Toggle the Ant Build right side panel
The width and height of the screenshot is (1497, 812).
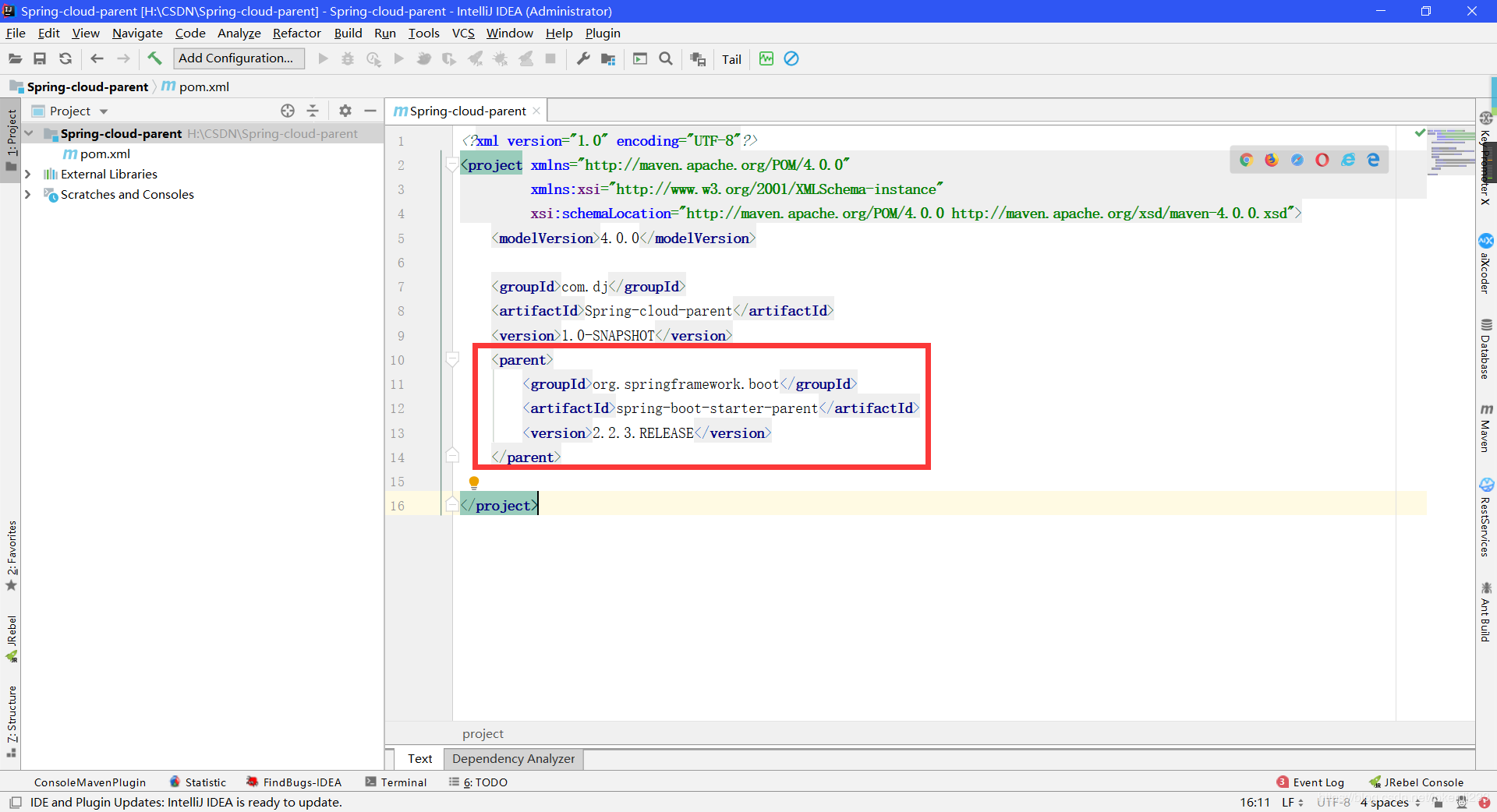click(x=1486, y=612)
